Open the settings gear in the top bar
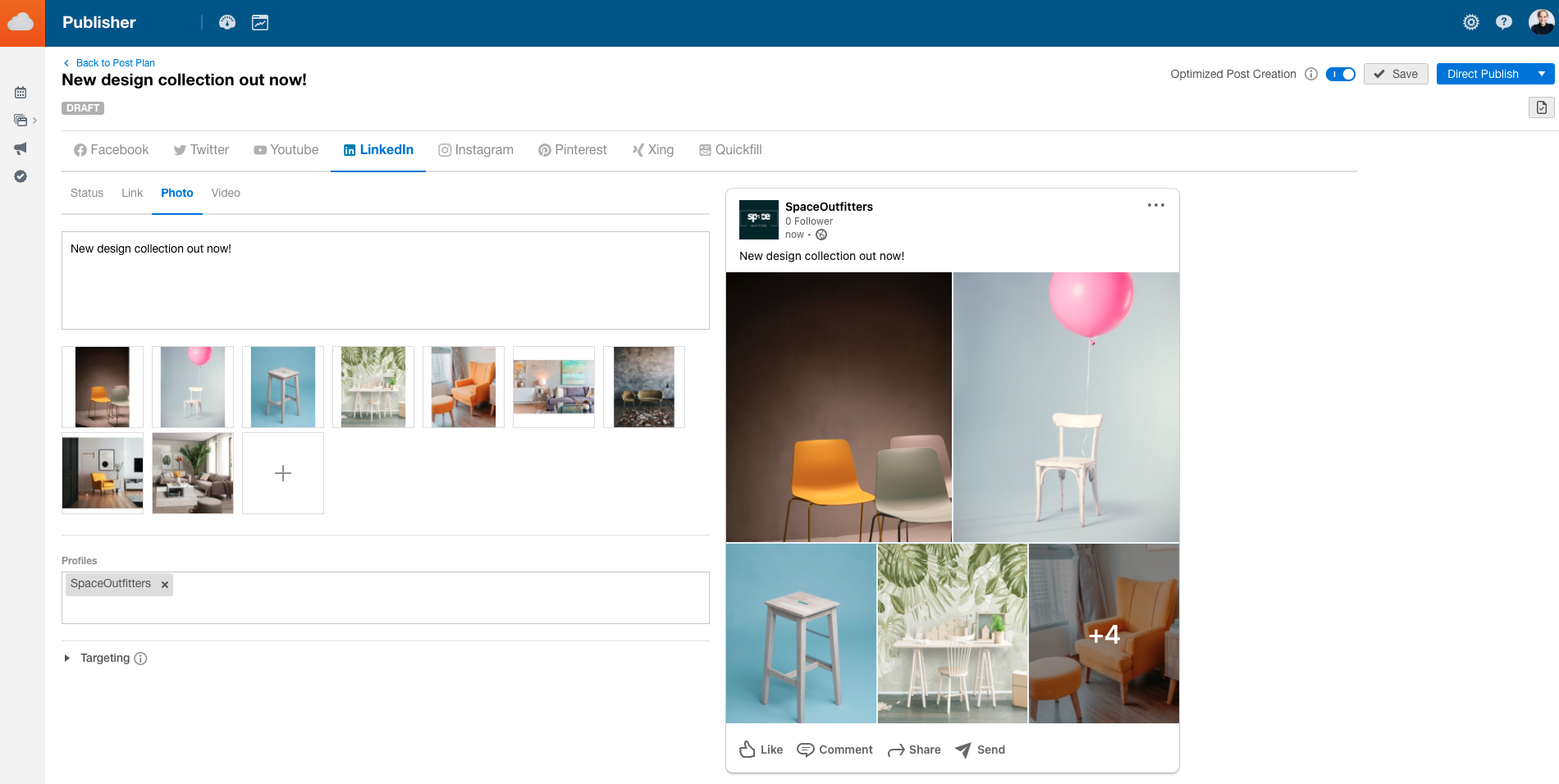1559x784 pixels. pyautogui.click(x=1470, y=22)
